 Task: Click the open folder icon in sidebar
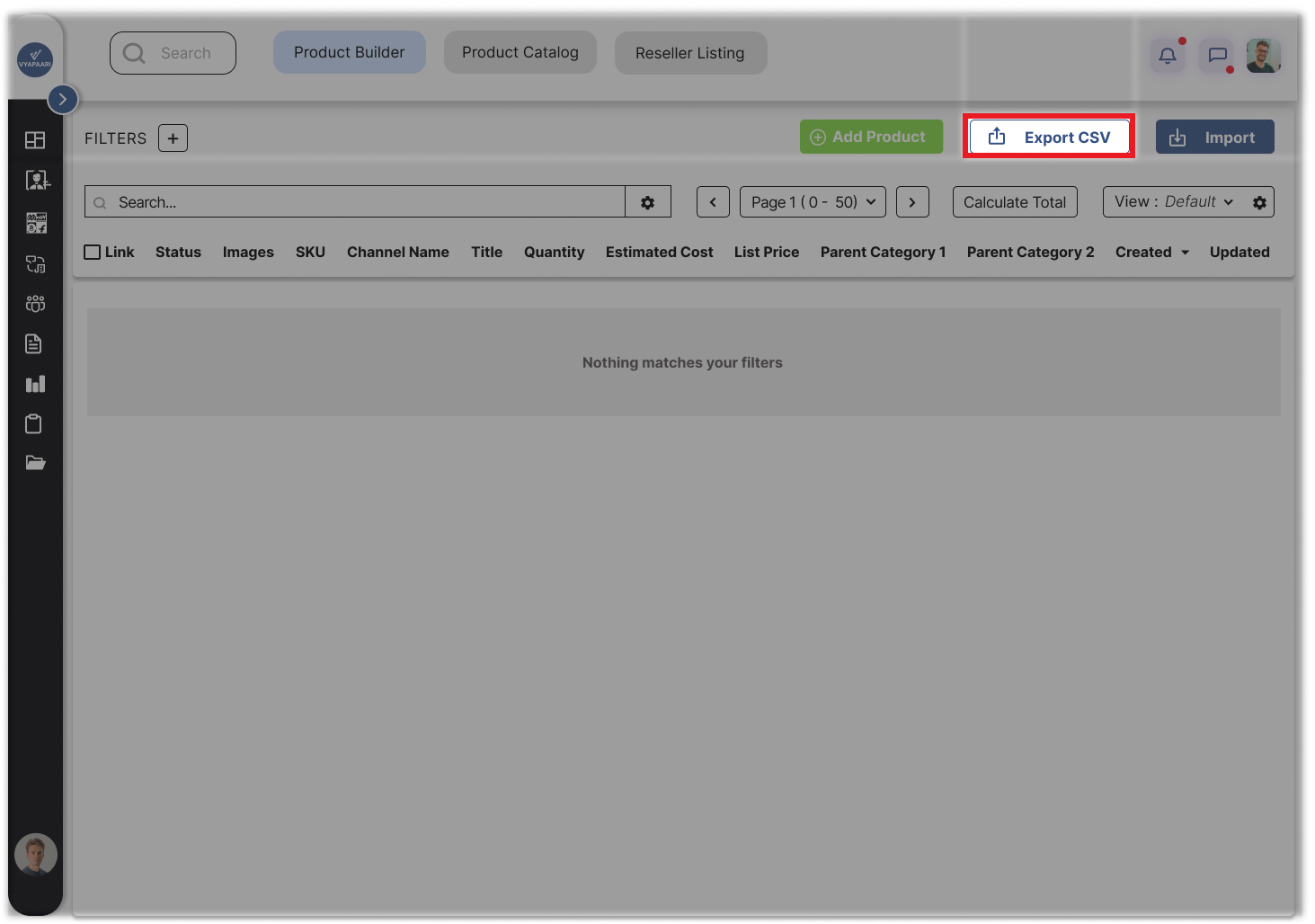pyautogui.click(x=35, y=463)
